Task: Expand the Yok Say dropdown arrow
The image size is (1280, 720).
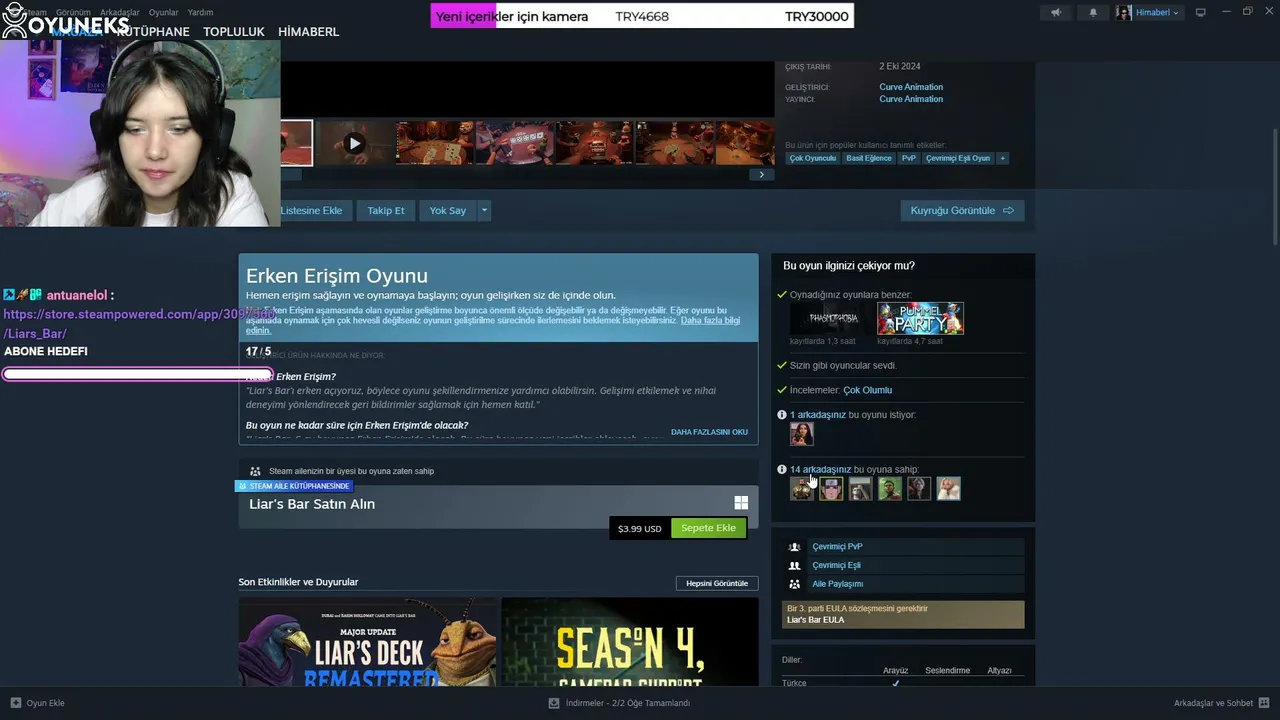Action: 484,210
